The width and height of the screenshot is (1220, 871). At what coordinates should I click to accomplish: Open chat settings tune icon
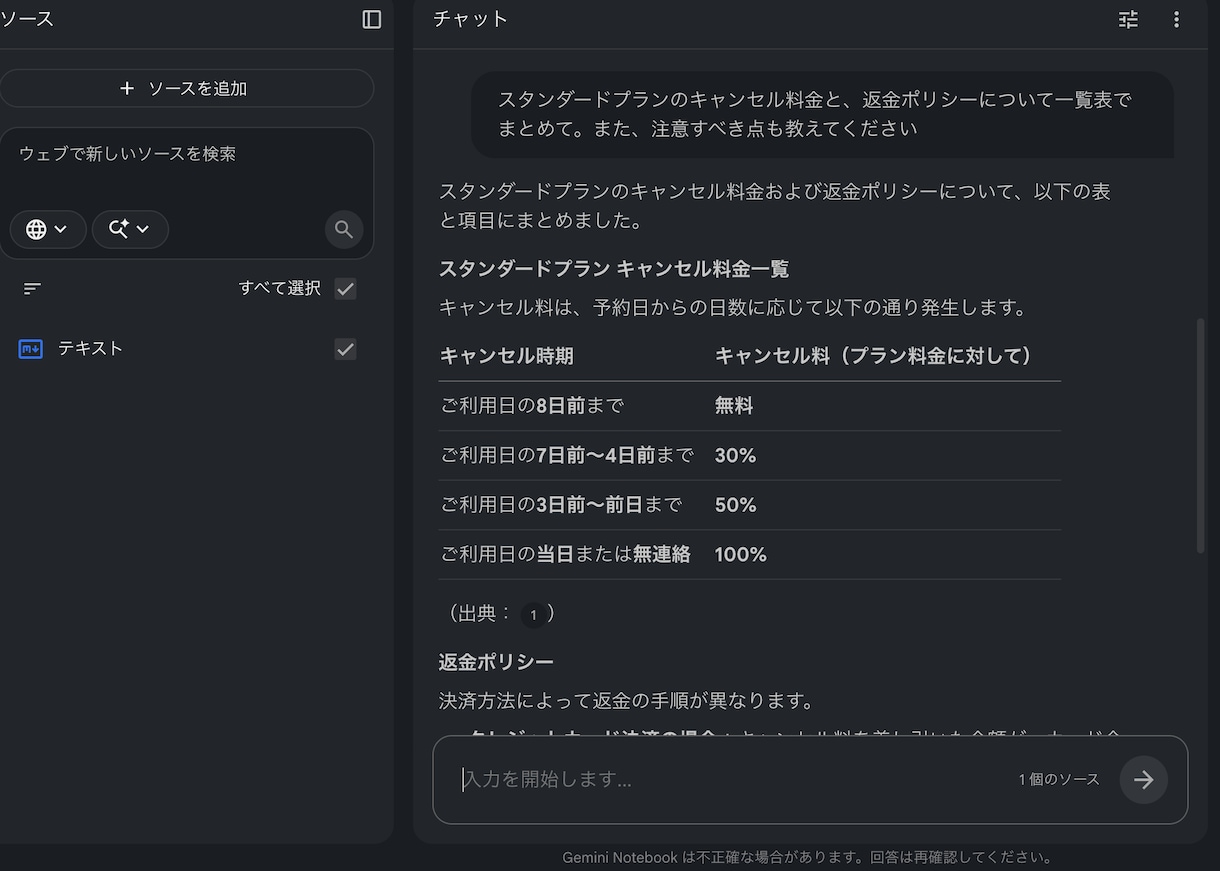(x=1128, y=20)
